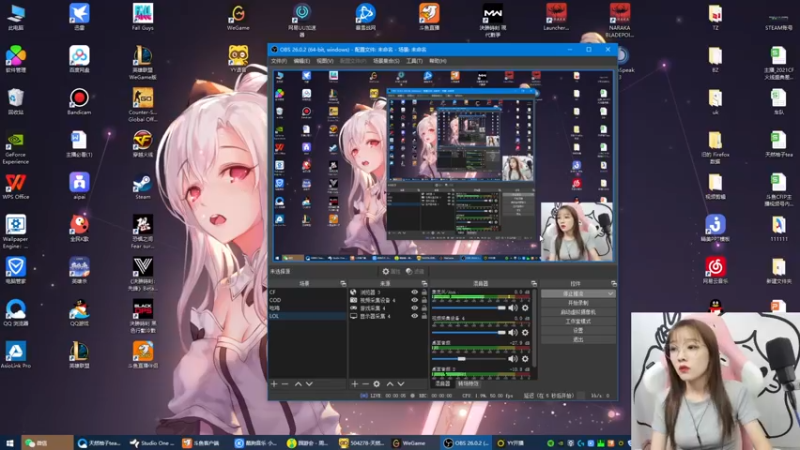Open the 视图(V) menu in OBS

(x=325, y=61)
